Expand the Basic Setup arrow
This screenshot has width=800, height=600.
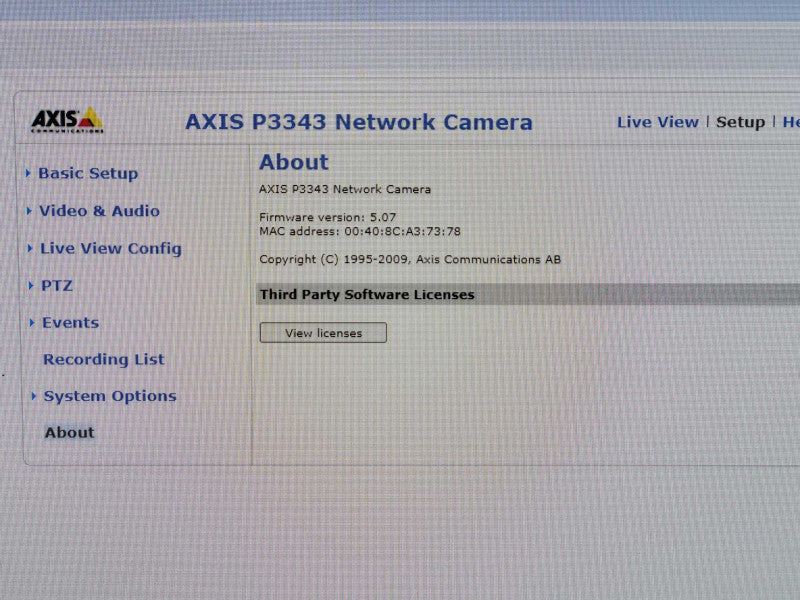click(28, 173)
